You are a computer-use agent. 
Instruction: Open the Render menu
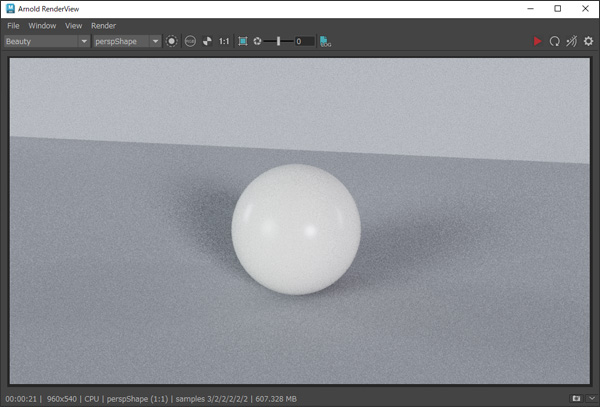coord(103,25)
